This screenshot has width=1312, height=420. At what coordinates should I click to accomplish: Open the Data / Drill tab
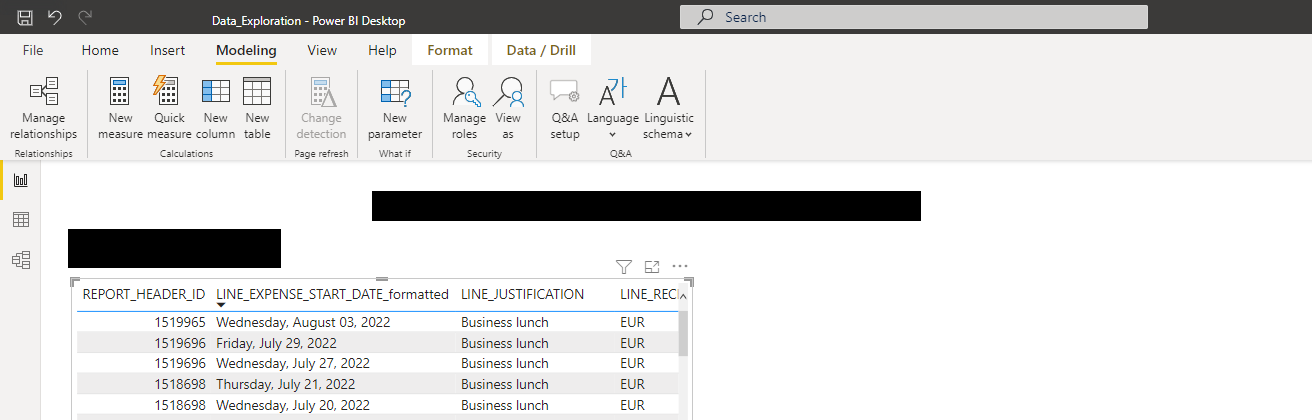541,50
